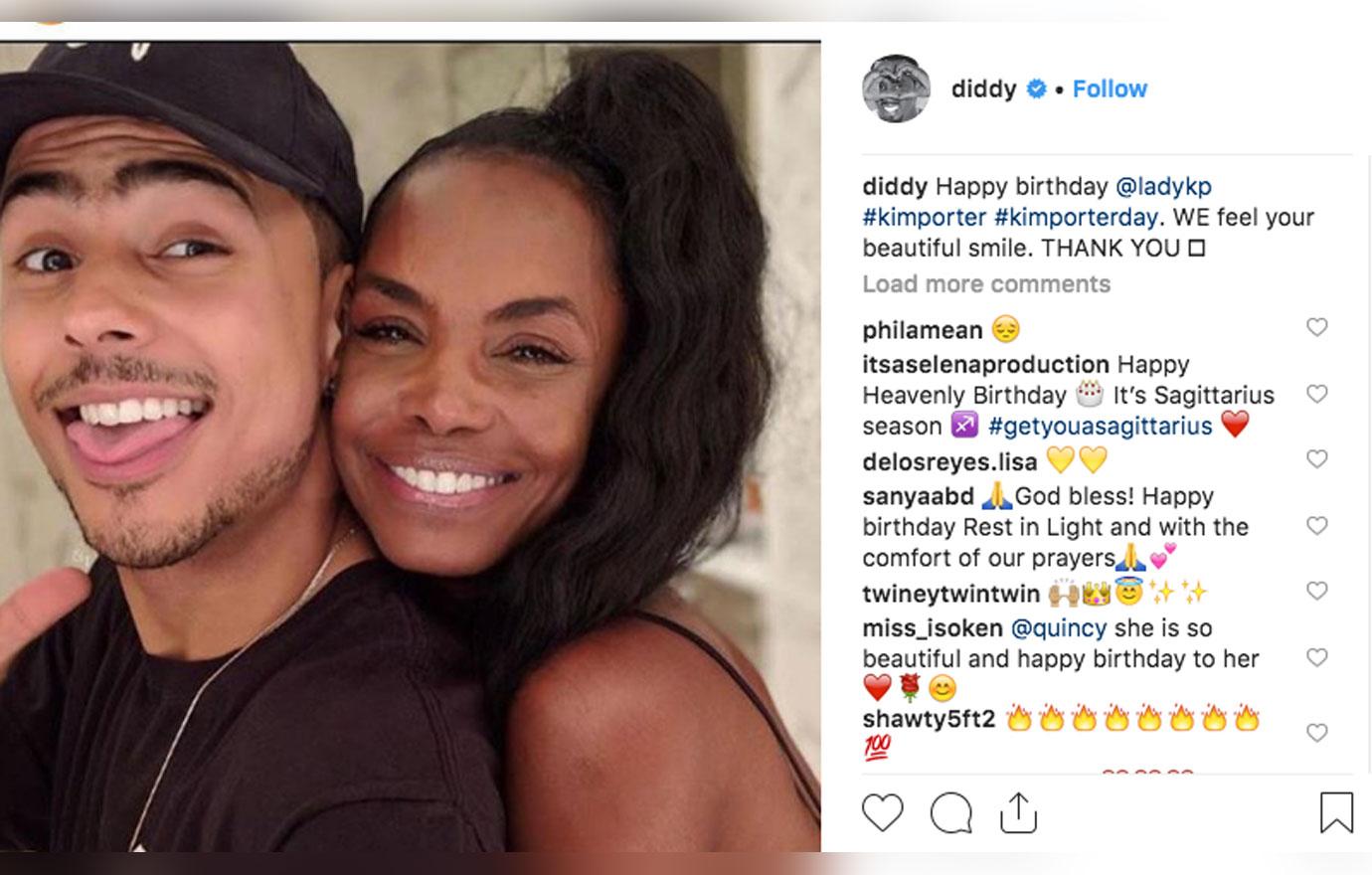Open diddy's profile picture
Screen dimensions: 1372x875
[896, 87]
